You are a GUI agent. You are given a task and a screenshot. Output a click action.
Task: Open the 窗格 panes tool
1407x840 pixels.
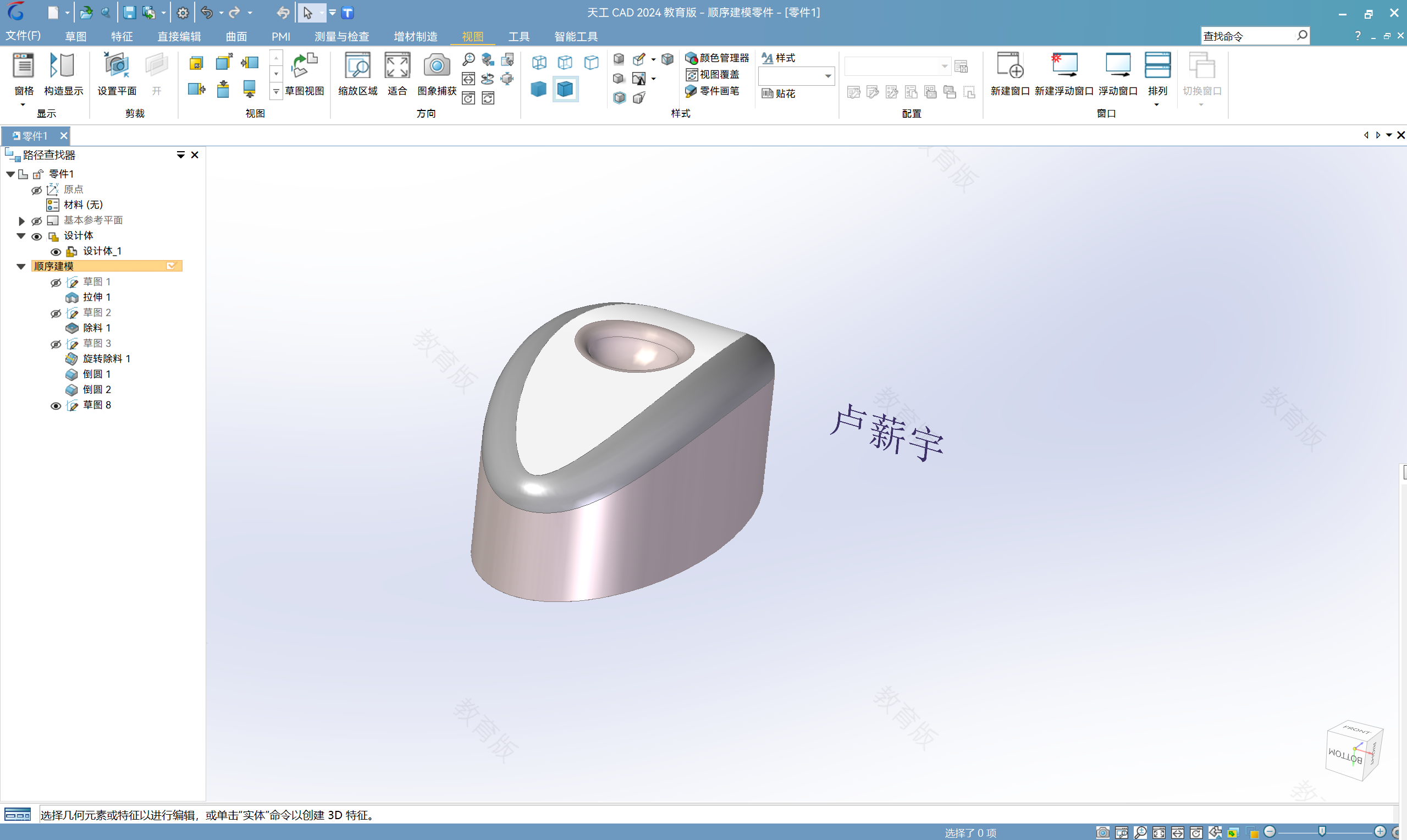point(23,74)
